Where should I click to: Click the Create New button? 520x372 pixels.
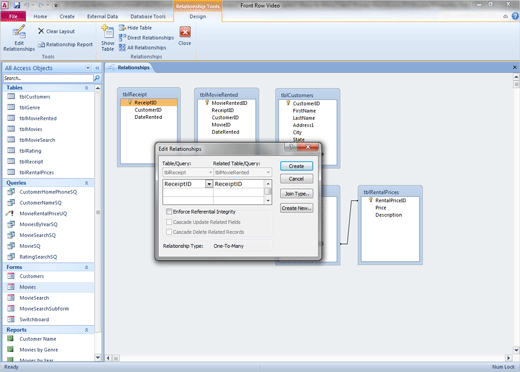(296, 208)
